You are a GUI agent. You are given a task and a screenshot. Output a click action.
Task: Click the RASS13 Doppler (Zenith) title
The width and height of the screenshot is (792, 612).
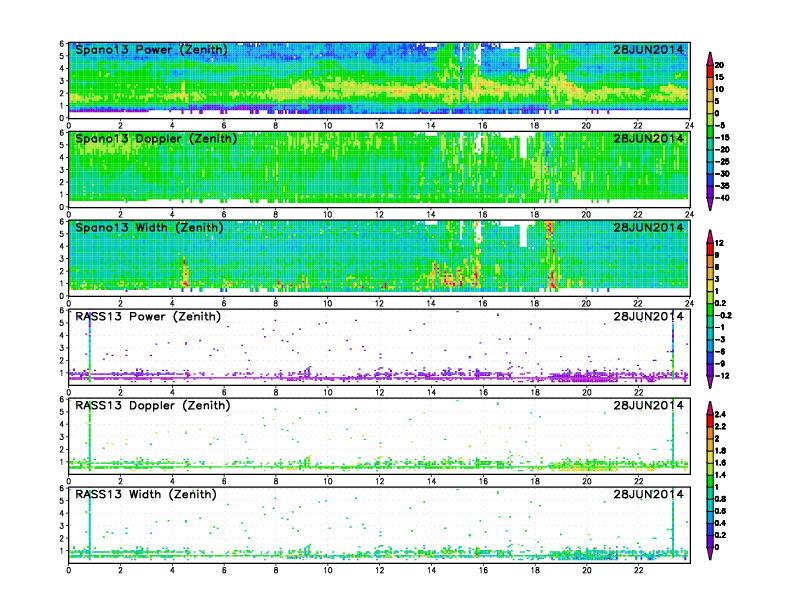(153, 405)
